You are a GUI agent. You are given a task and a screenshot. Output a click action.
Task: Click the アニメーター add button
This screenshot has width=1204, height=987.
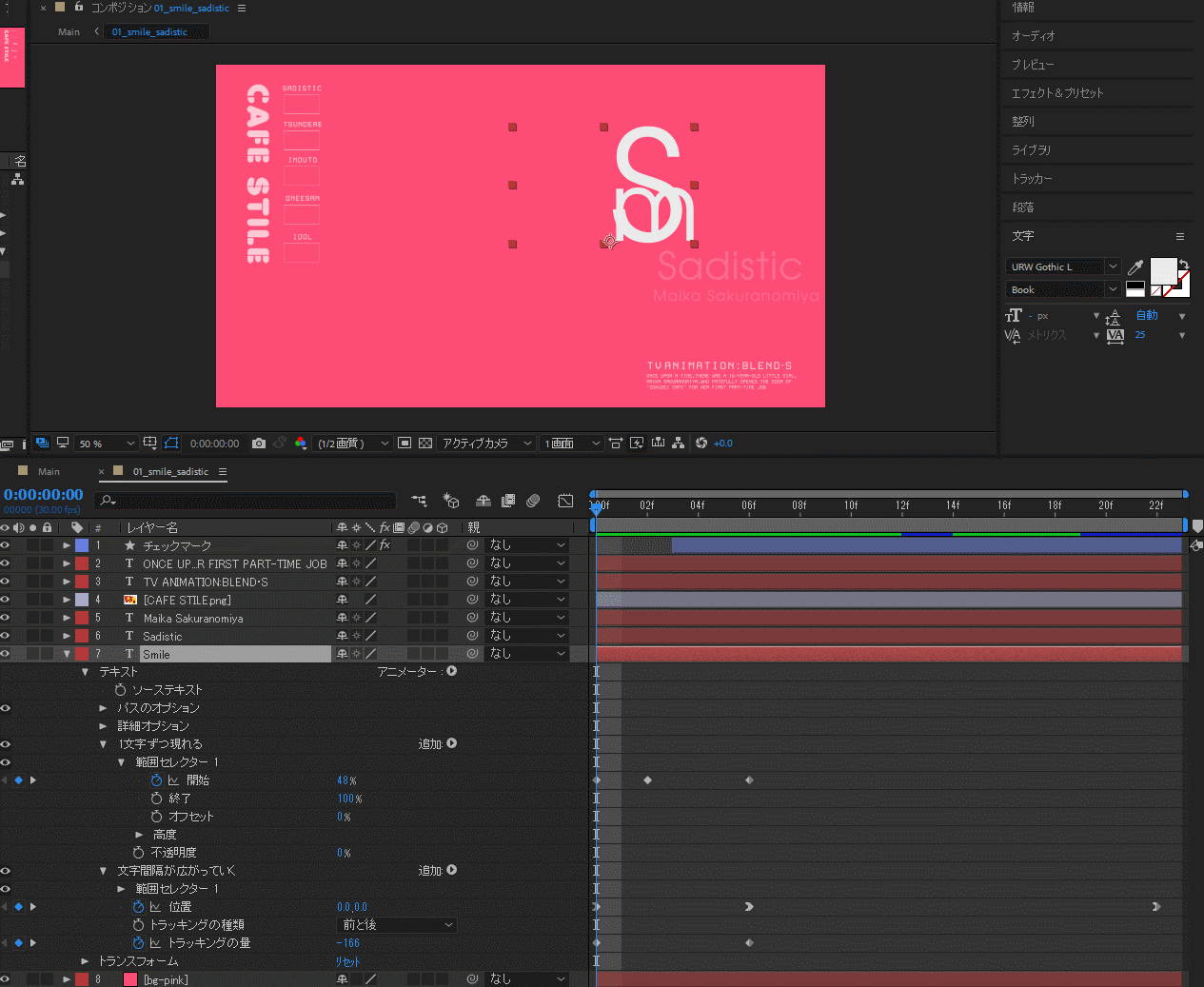click(x=452, y=671)
